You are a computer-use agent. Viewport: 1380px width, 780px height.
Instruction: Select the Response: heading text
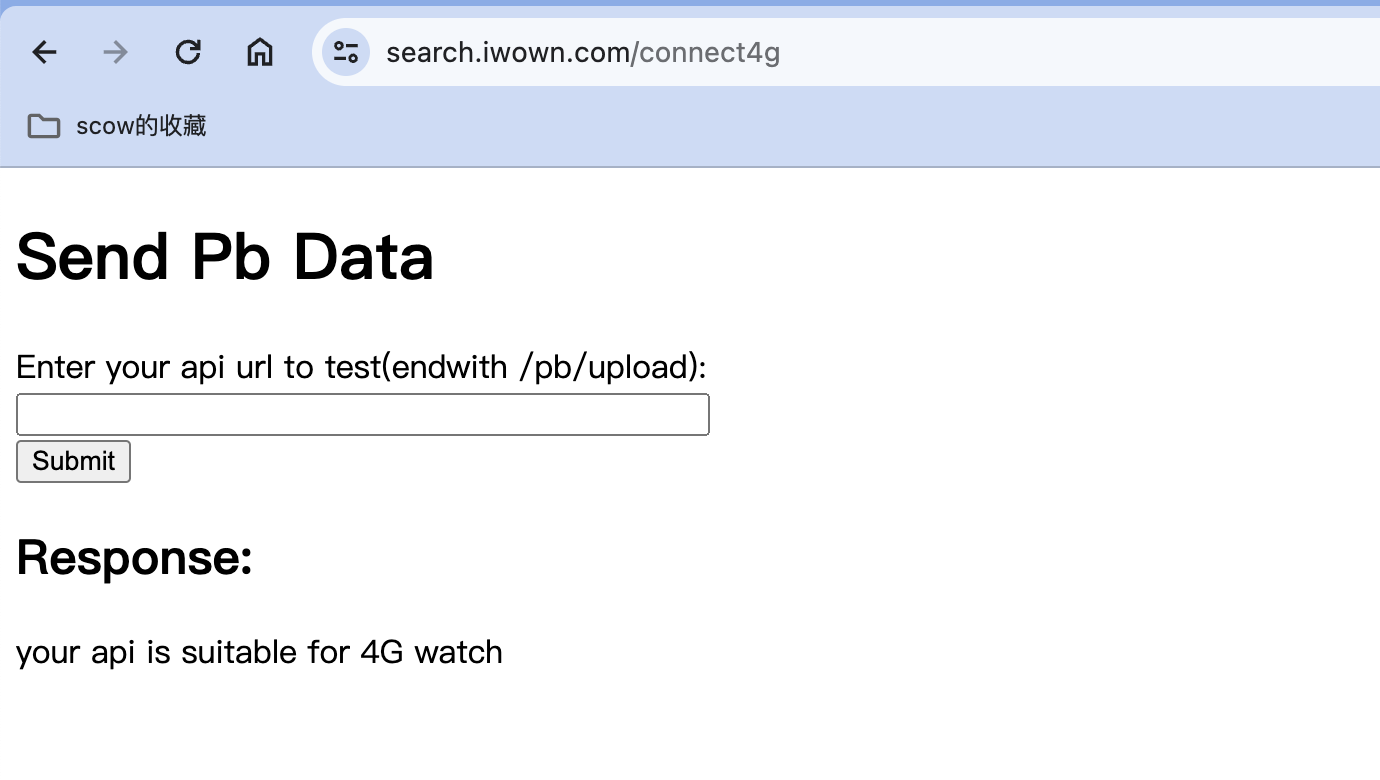pyautogui.click(x=133, y=558)
